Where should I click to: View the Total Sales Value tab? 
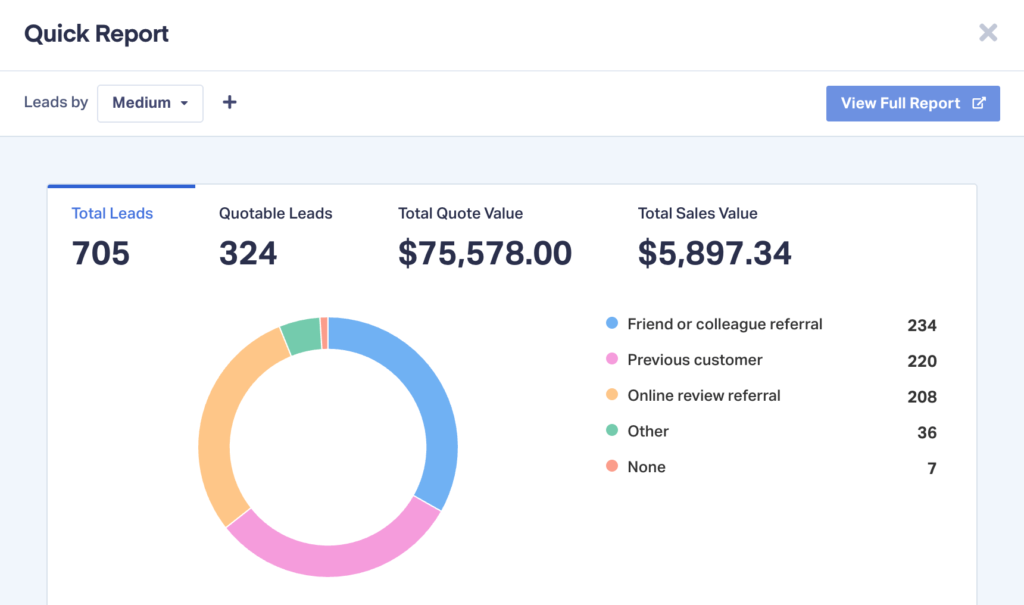tap(697, 213)
